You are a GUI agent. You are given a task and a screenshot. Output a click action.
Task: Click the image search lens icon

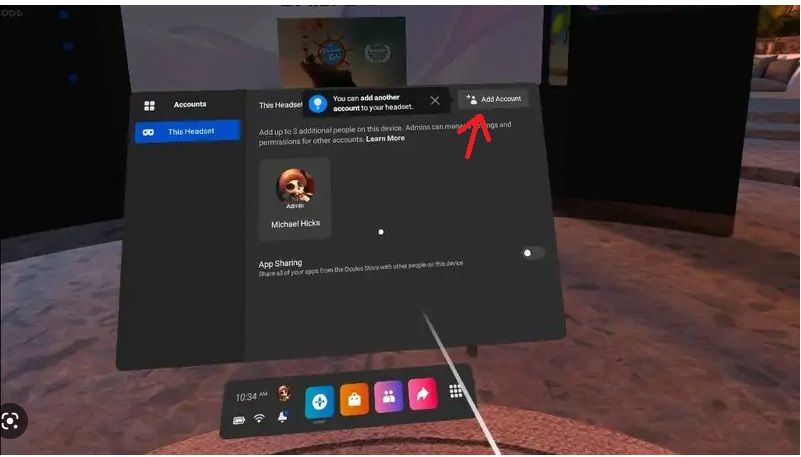coord(11,421)
